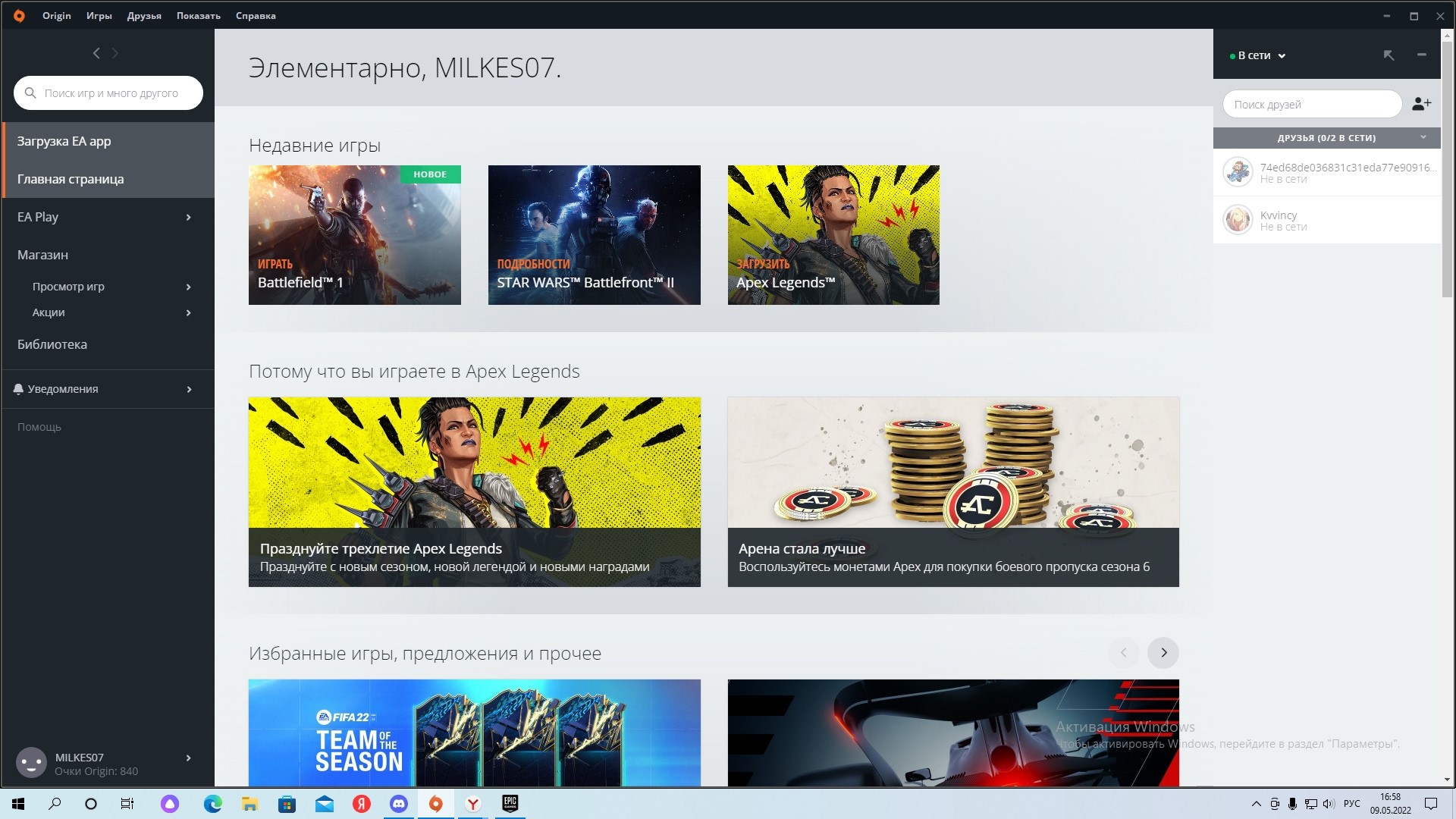Image resolution: width=1456 pixels, height=819 pixels.
Task: Open avatar of friend 74ed68de036831c31eda77e90916
Action: [x=1238, y=172]
